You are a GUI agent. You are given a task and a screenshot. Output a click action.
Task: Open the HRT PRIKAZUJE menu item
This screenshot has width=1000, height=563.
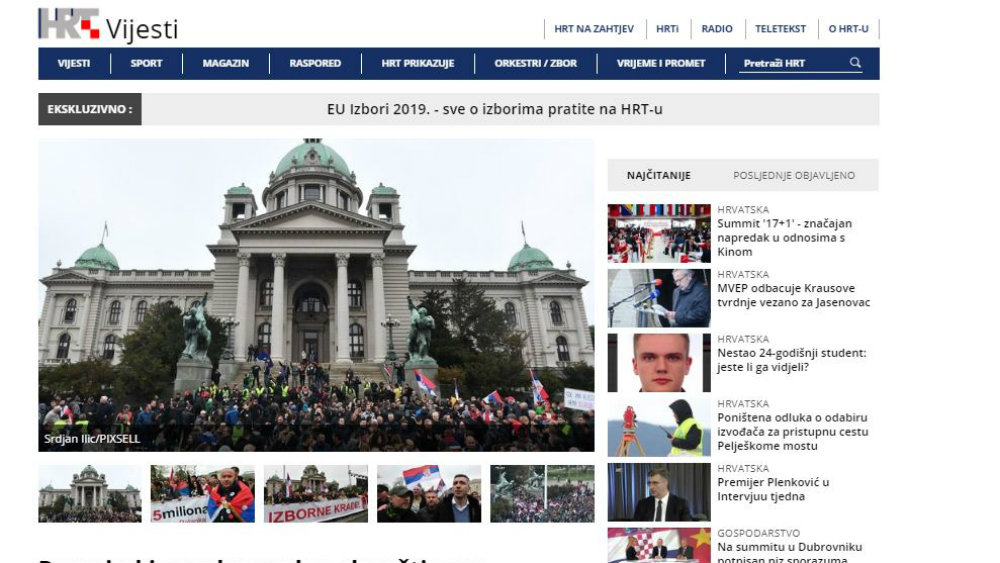(x=418, y=63)
